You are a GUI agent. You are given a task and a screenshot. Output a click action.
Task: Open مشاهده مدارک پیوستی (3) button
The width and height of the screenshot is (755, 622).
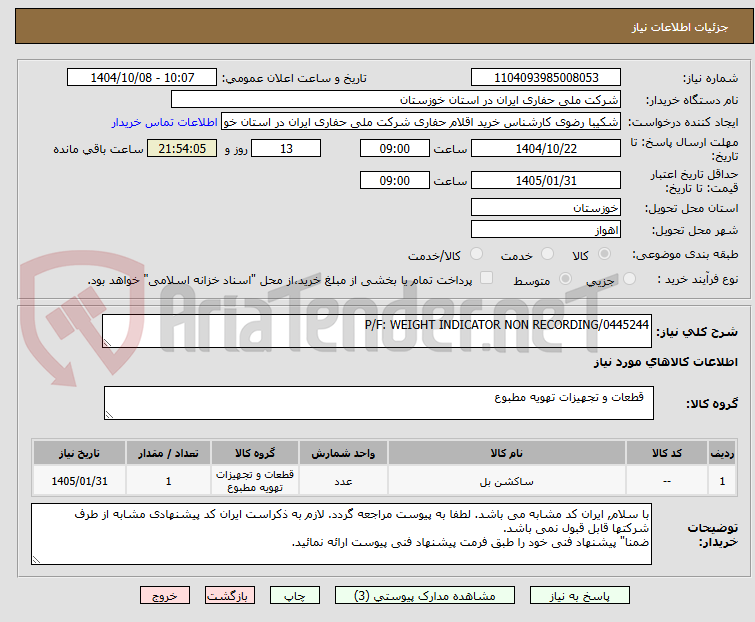425,596
